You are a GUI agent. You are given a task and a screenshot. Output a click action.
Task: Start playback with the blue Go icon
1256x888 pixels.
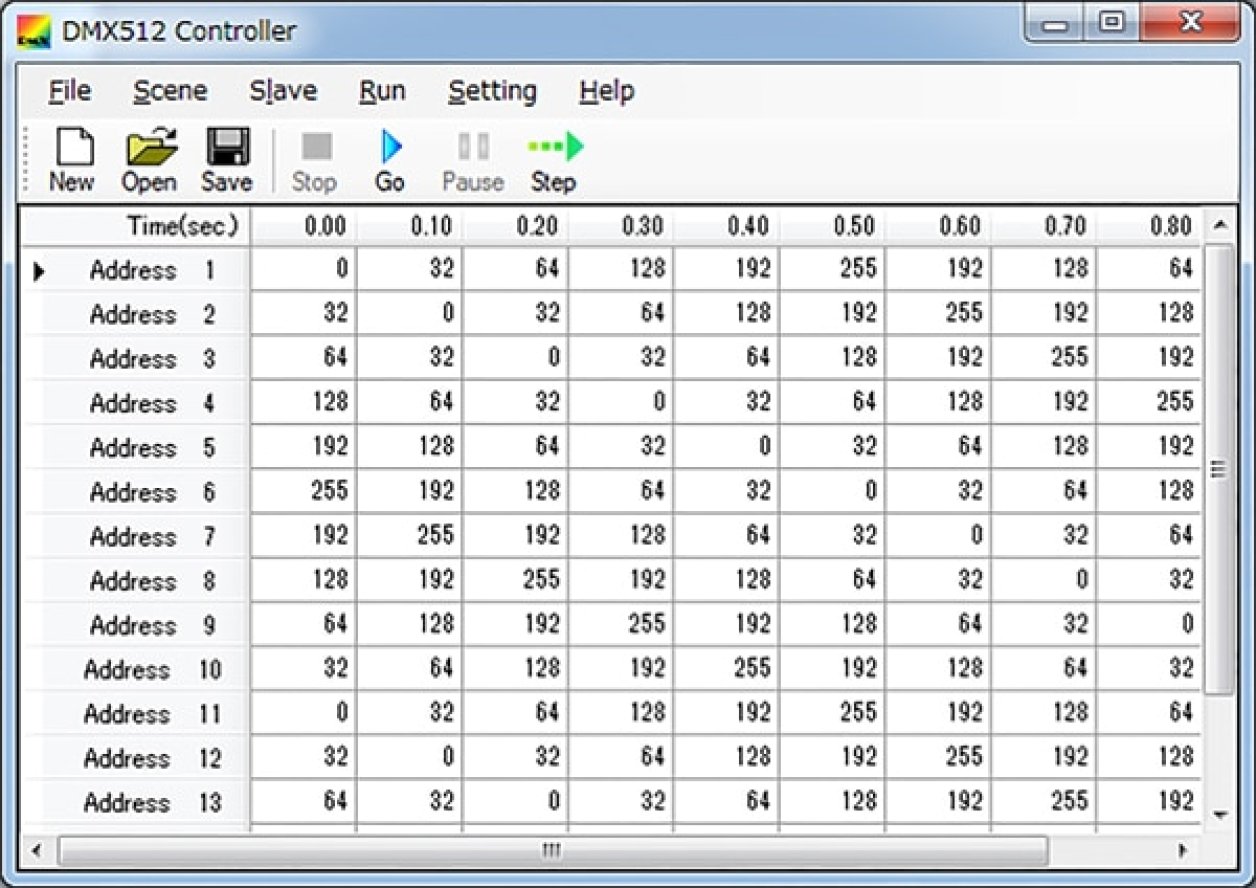(389, 158)
